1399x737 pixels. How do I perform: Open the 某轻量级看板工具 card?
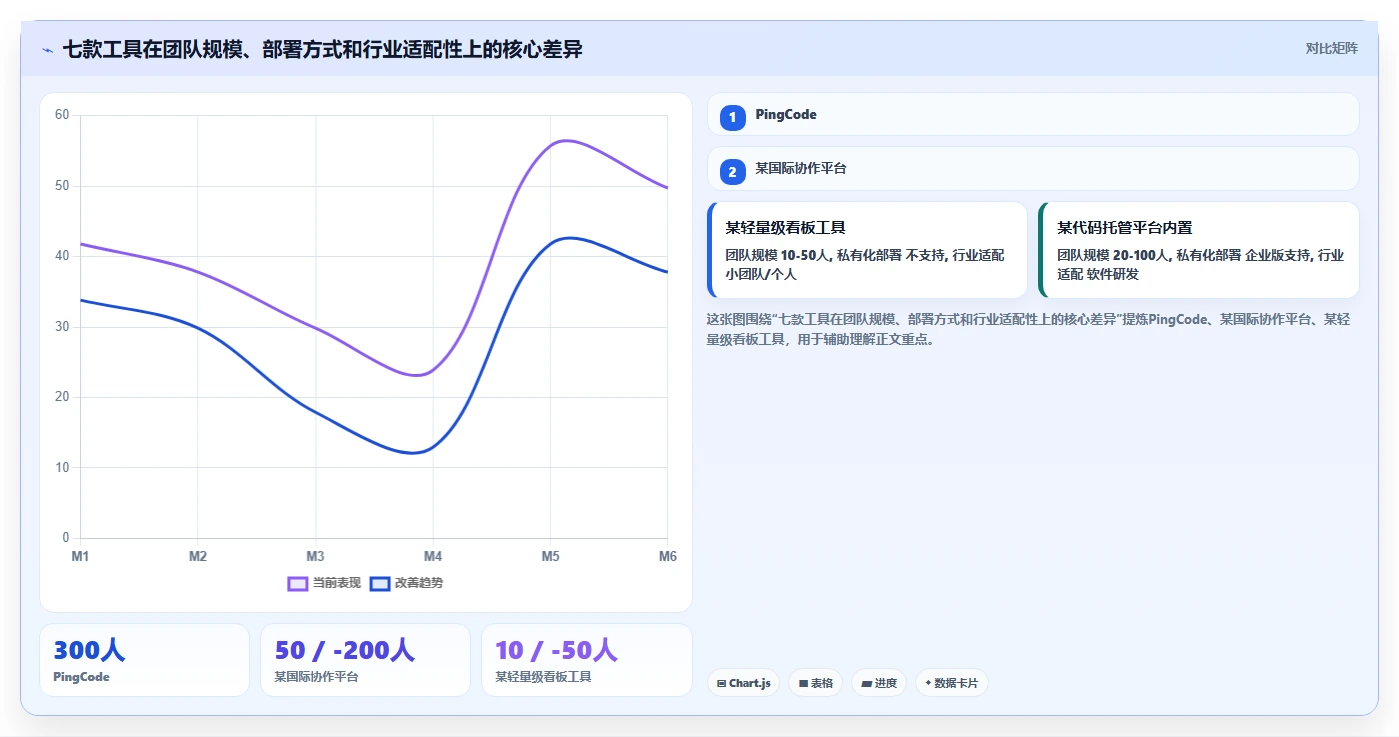point(867,250)
